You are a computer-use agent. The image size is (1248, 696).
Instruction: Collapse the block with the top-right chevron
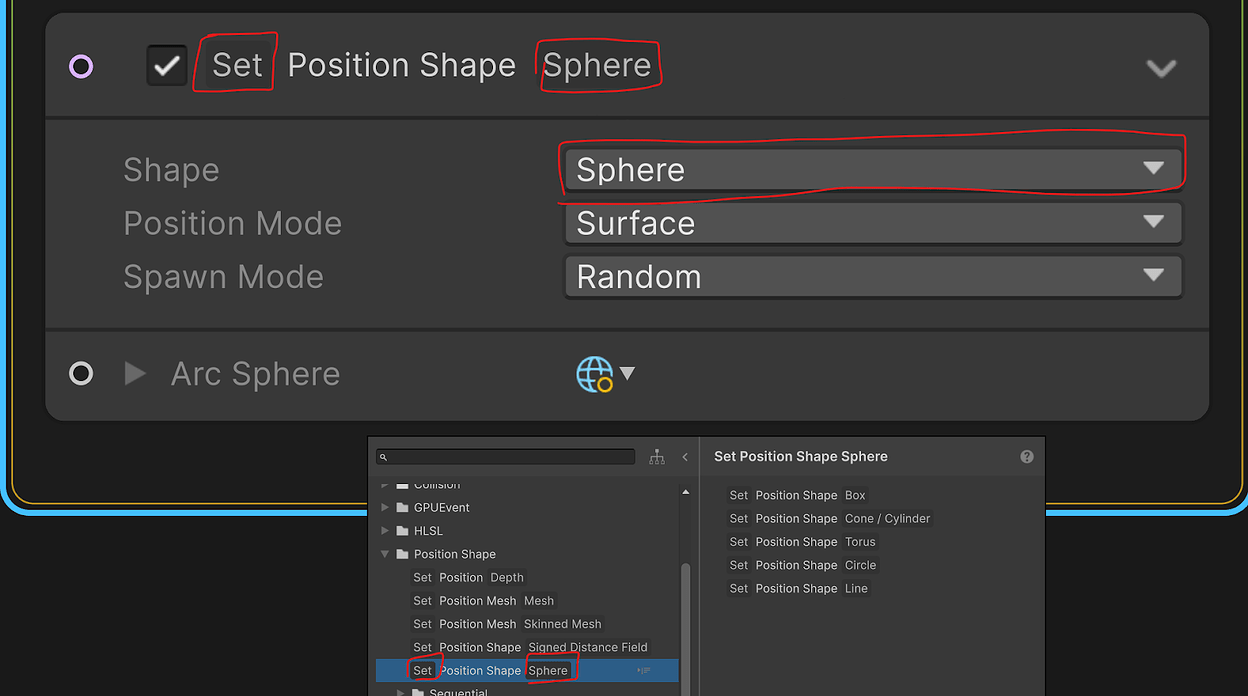(x=1162, y=68)
